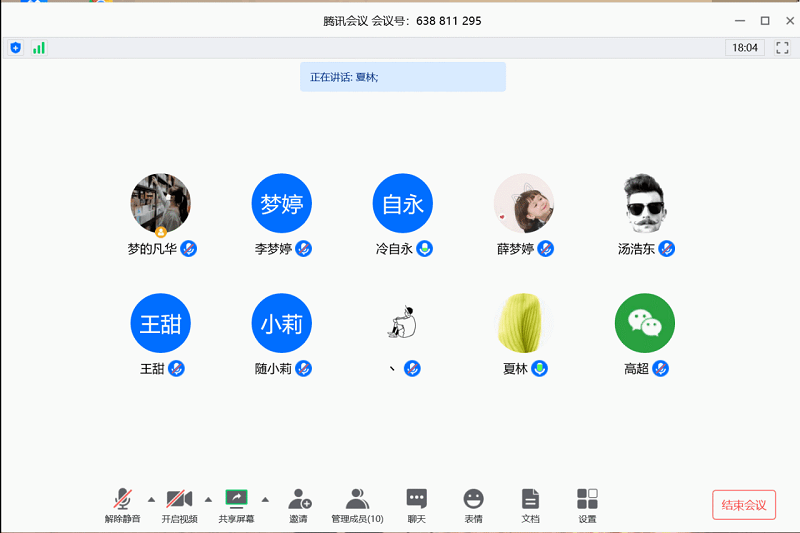Expand video options arrow beside 开启视频
The height and width of the screenshot is (533, 800).
coord(208,499)
